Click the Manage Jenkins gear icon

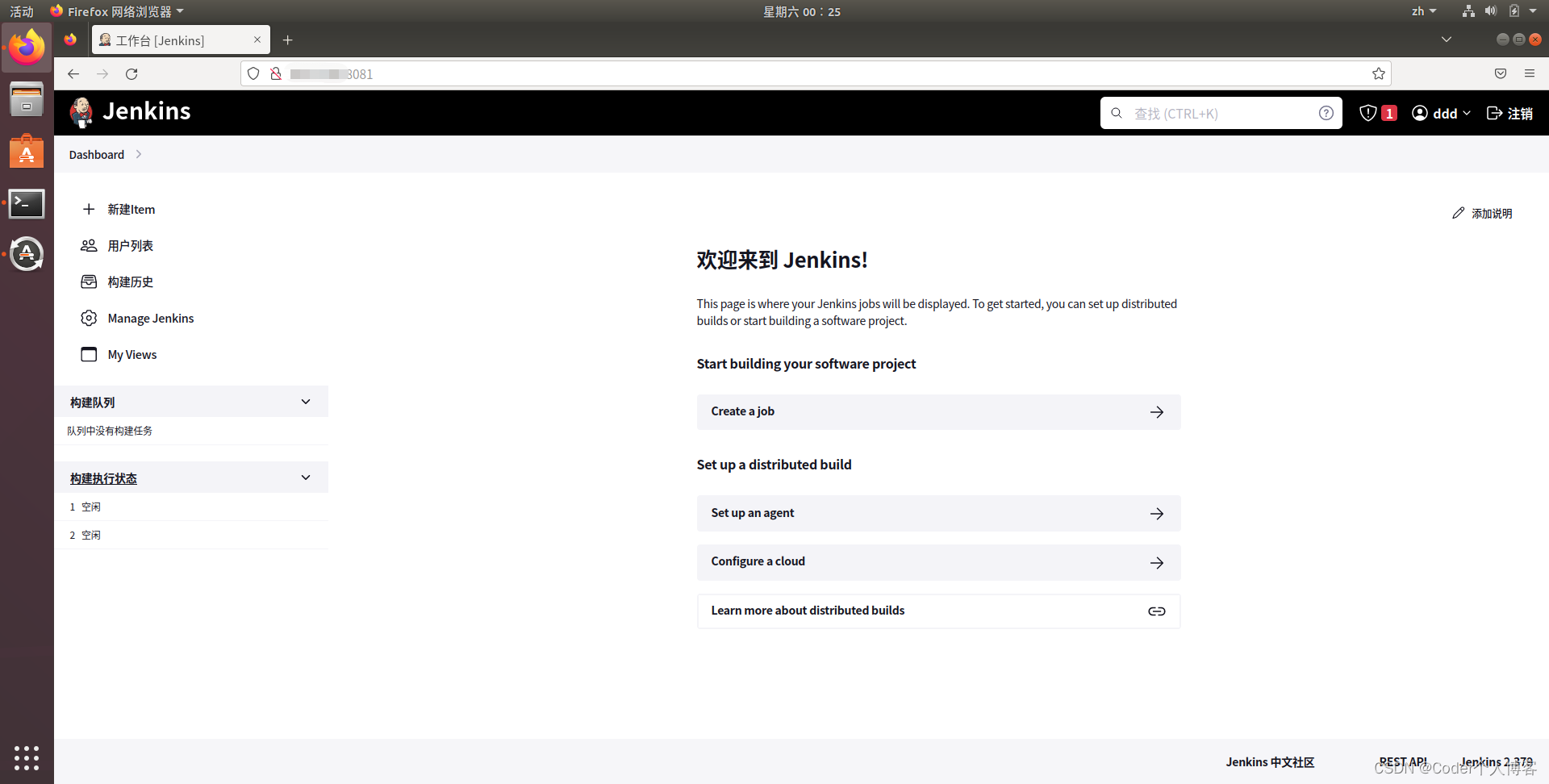coord(89,318)
